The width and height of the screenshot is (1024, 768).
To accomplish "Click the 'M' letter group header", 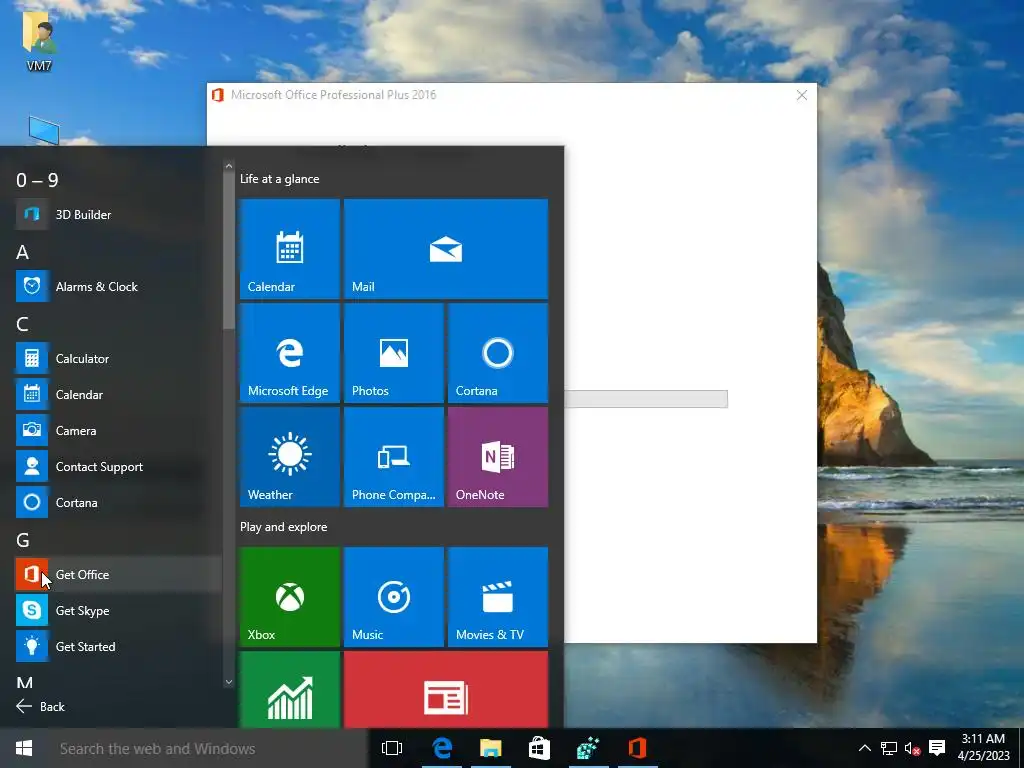I will [25, 683].
